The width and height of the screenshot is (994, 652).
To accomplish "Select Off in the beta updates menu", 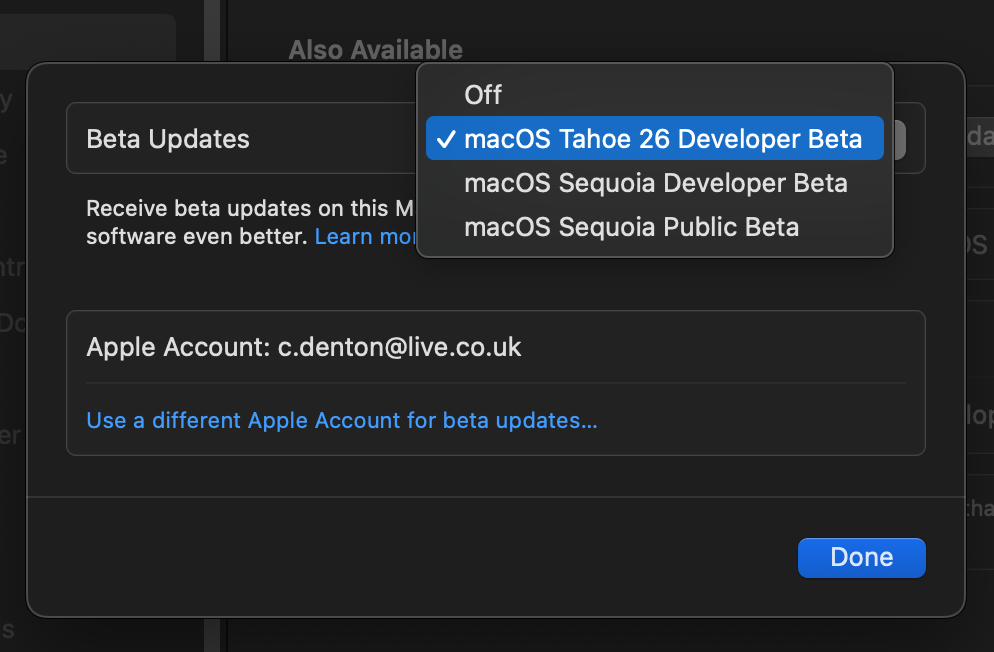I will tap(654, 95).
